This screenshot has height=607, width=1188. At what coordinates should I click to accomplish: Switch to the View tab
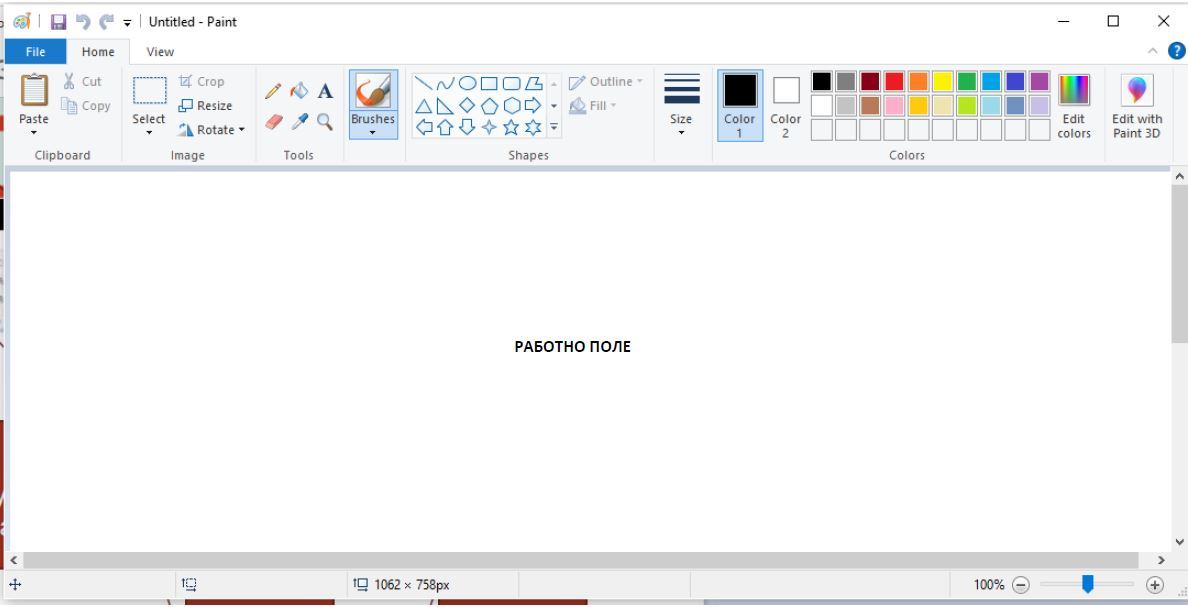click(160, 52)
